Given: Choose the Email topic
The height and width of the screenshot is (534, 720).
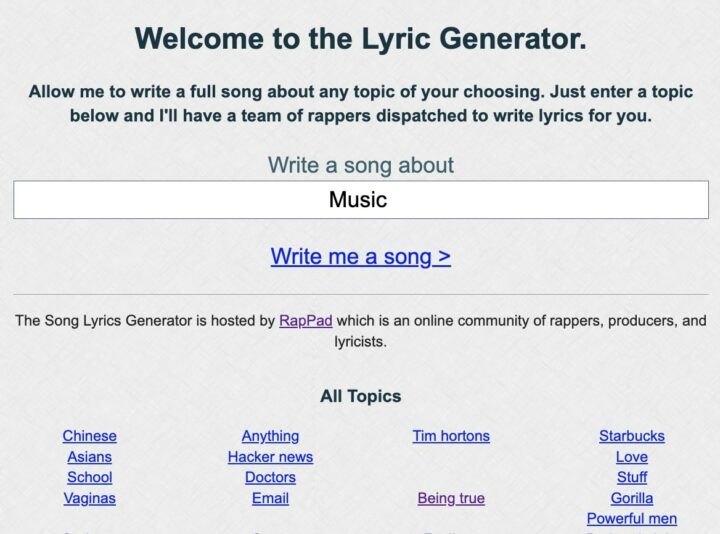Looking at the screenshot, I should 270,498.
